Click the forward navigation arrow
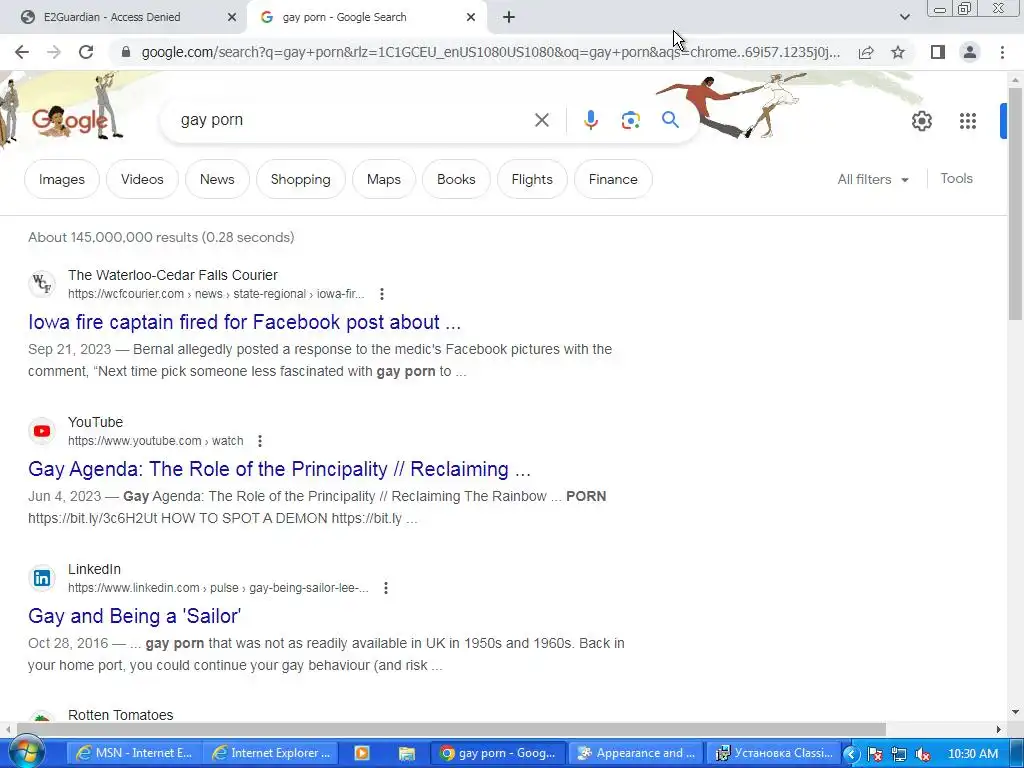 (54, 52)
